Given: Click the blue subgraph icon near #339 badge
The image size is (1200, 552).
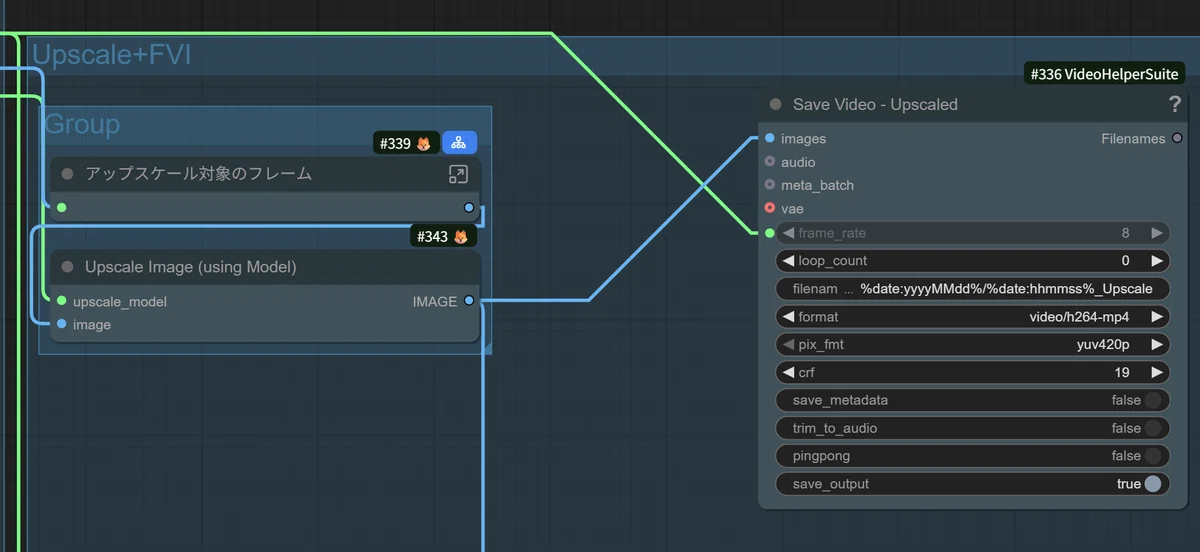Looking at the screenshot, I should [x=459, y=143].
